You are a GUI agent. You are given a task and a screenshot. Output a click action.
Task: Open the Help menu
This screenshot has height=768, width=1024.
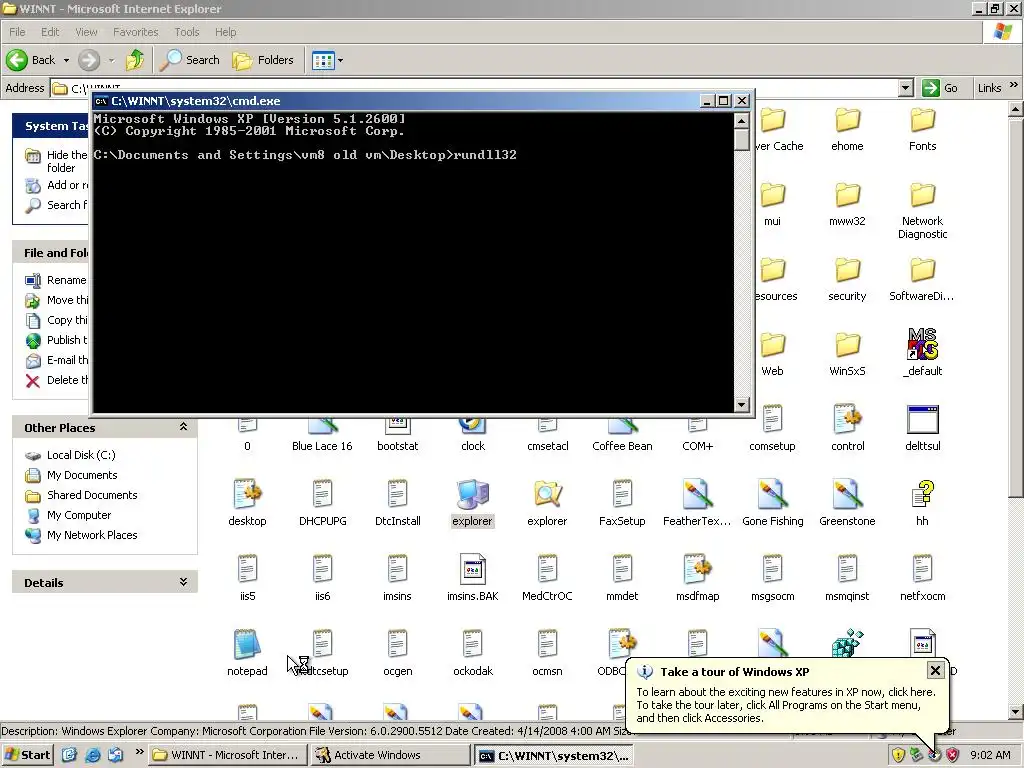(x=225, y=32)
